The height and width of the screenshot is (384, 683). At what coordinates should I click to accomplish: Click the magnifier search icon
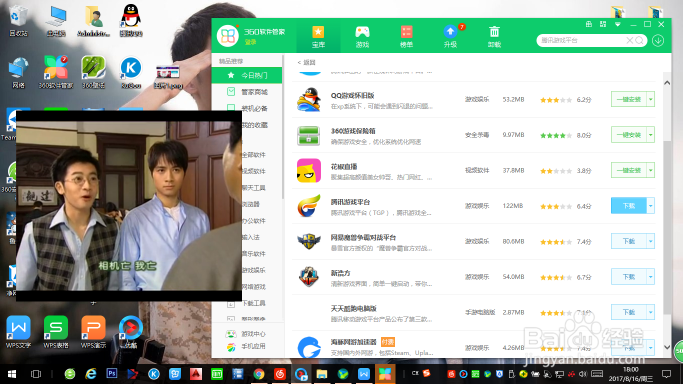pyautogui.click(x=639, y=40)
